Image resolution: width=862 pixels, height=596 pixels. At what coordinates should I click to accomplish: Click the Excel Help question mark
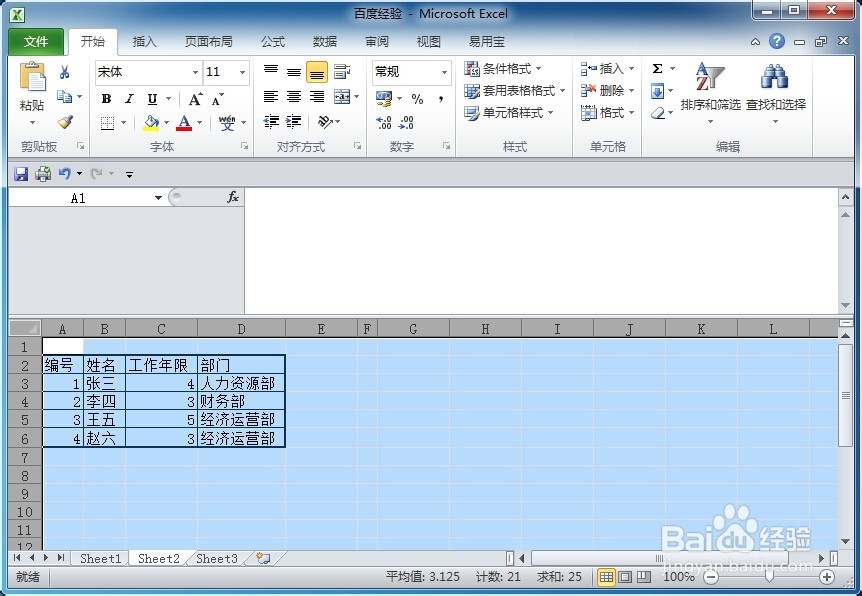pyautogui.click(x=777, y=41)
